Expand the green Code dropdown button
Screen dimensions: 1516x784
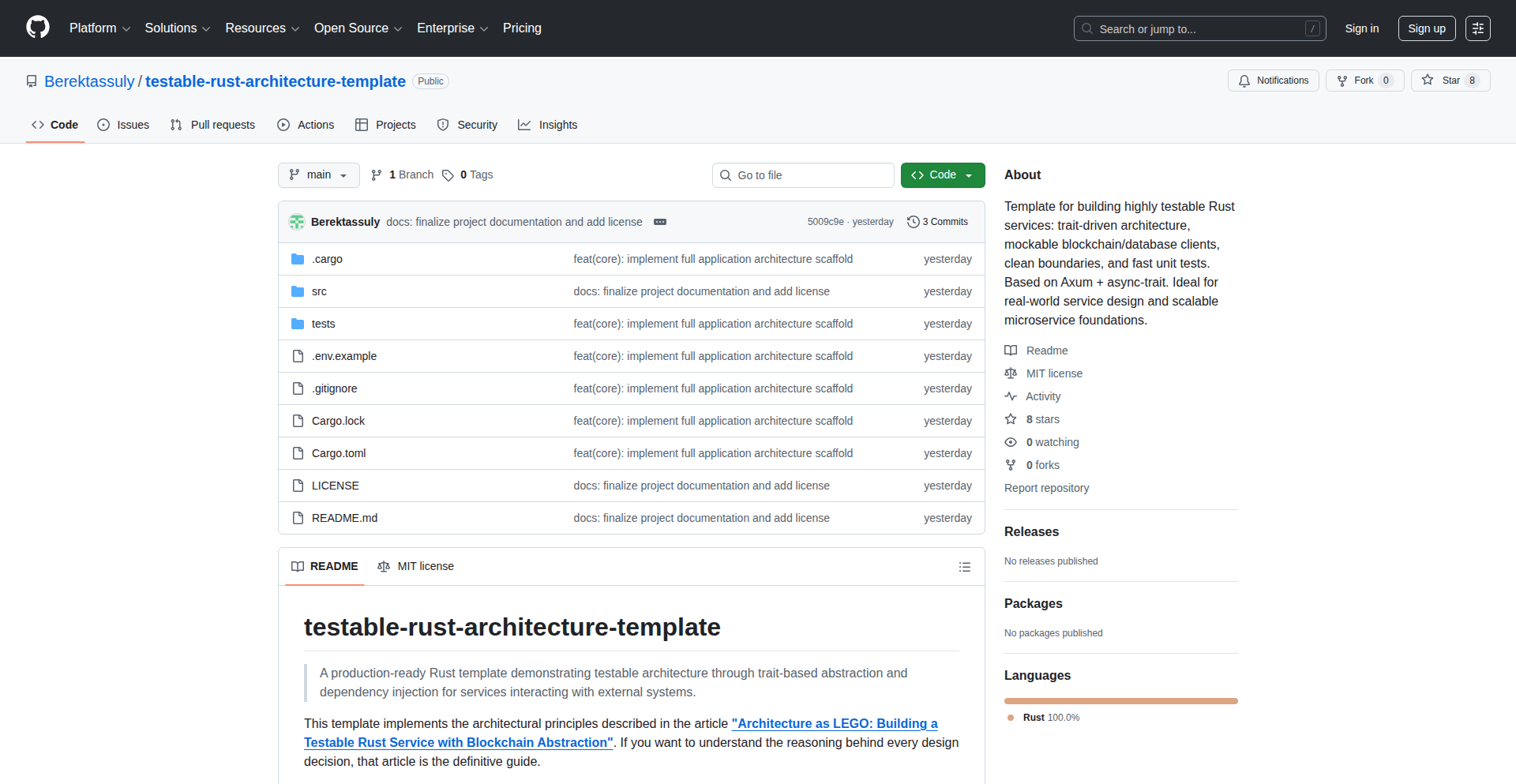tap(942, 175)
